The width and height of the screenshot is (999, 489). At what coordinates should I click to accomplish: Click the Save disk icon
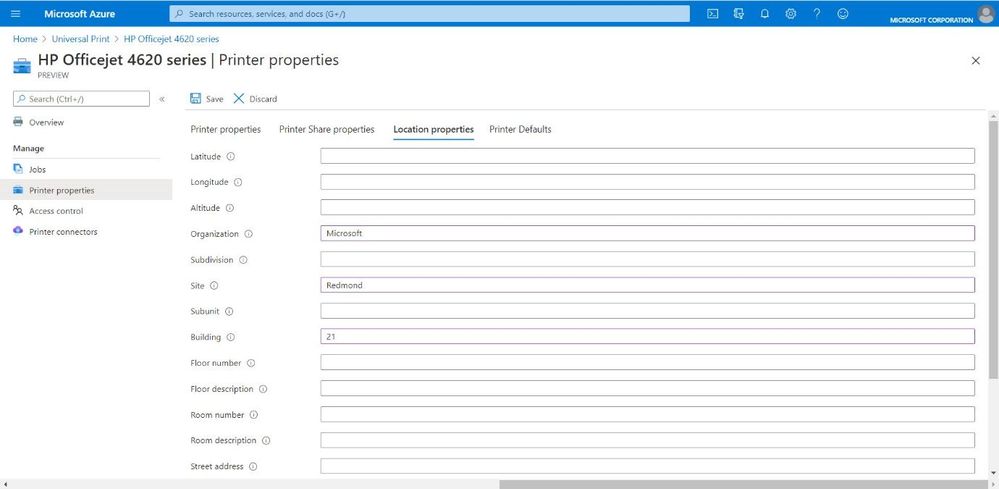[x=196, y=99]
